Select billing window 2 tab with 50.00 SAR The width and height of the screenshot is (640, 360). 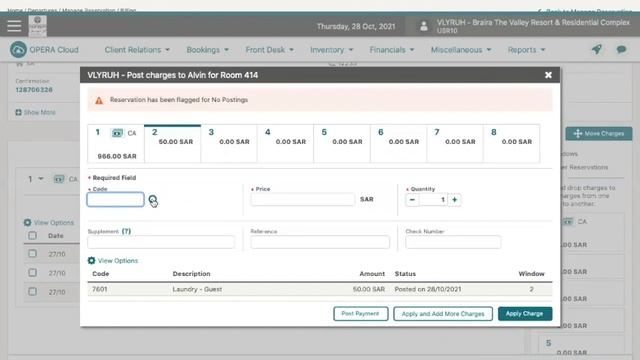tap(173, 144)
